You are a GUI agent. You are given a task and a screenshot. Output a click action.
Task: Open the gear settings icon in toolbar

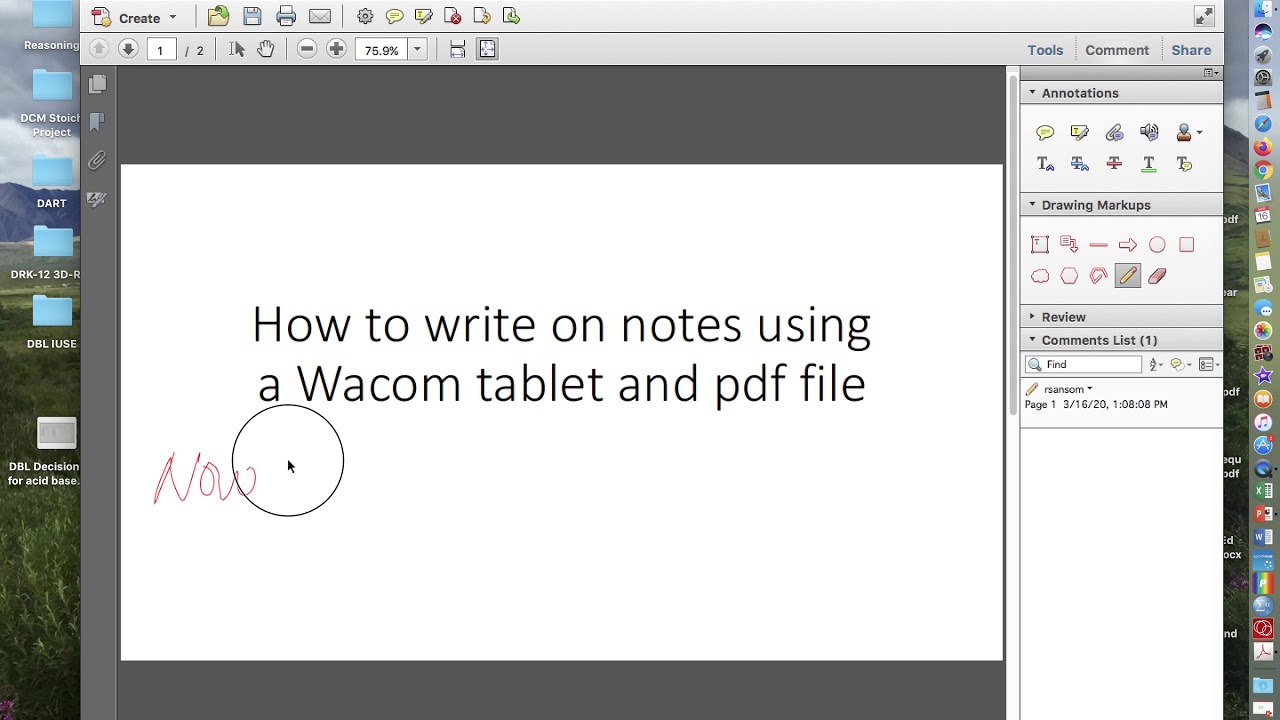(365, 16)
